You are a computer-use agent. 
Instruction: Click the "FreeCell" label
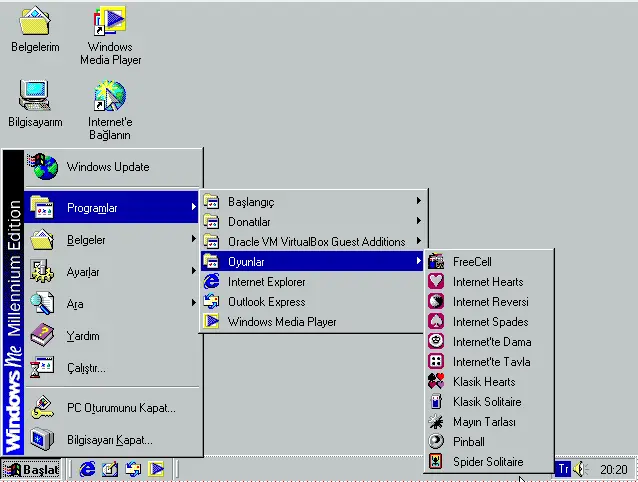pos(472,262)
